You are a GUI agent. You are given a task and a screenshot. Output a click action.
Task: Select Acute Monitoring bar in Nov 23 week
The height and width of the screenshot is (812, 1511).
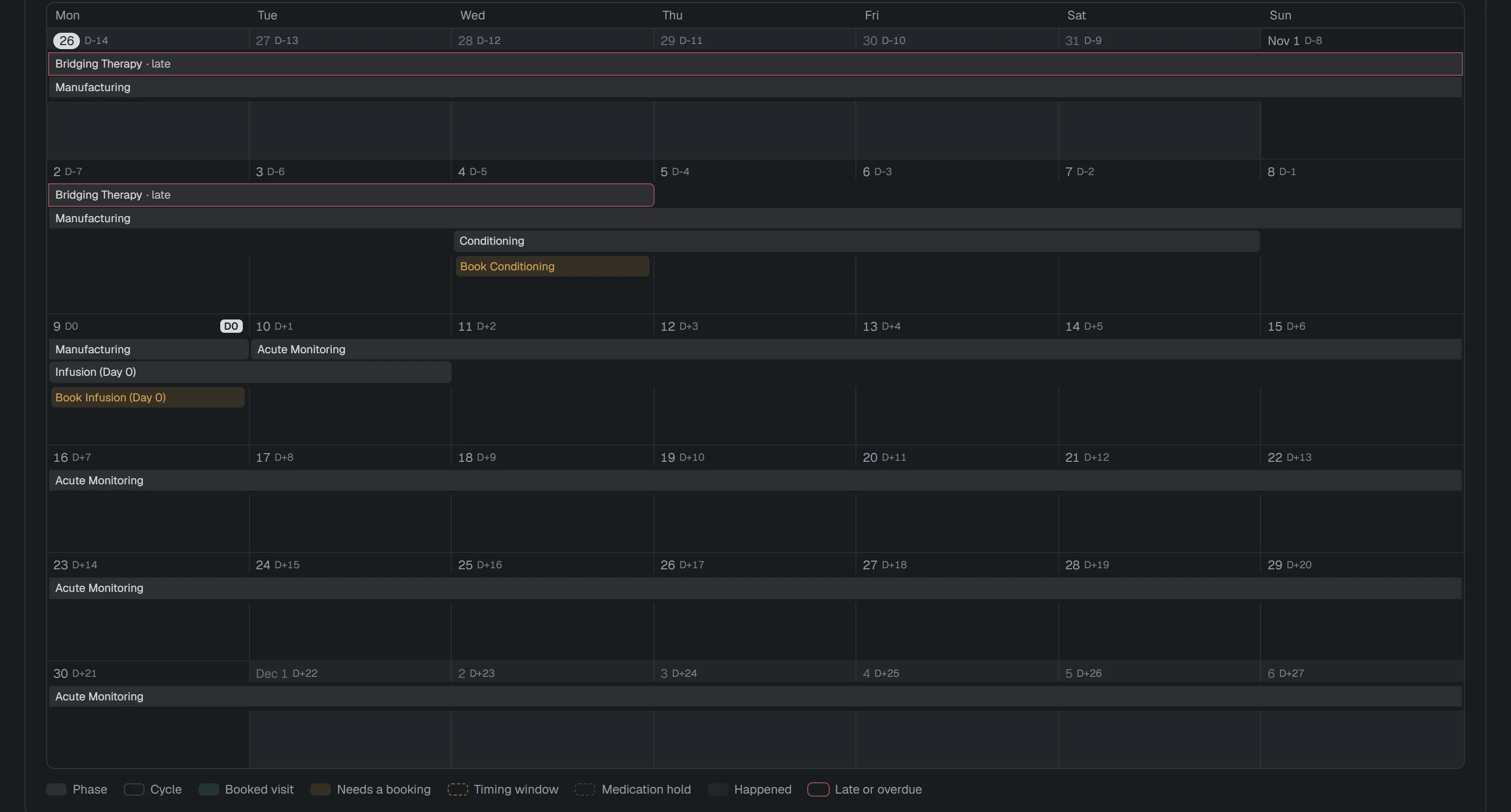tap(755, 588)
